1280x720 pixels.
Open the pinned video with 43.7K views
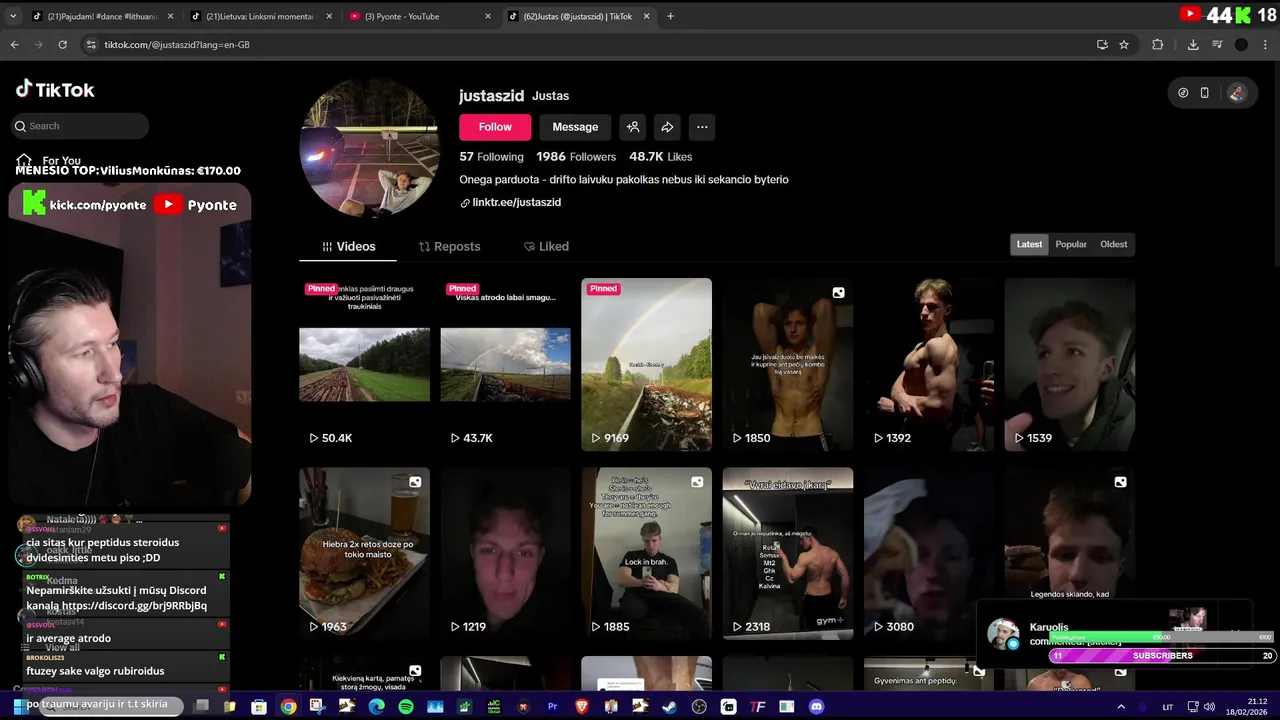[x=506, y=364]
